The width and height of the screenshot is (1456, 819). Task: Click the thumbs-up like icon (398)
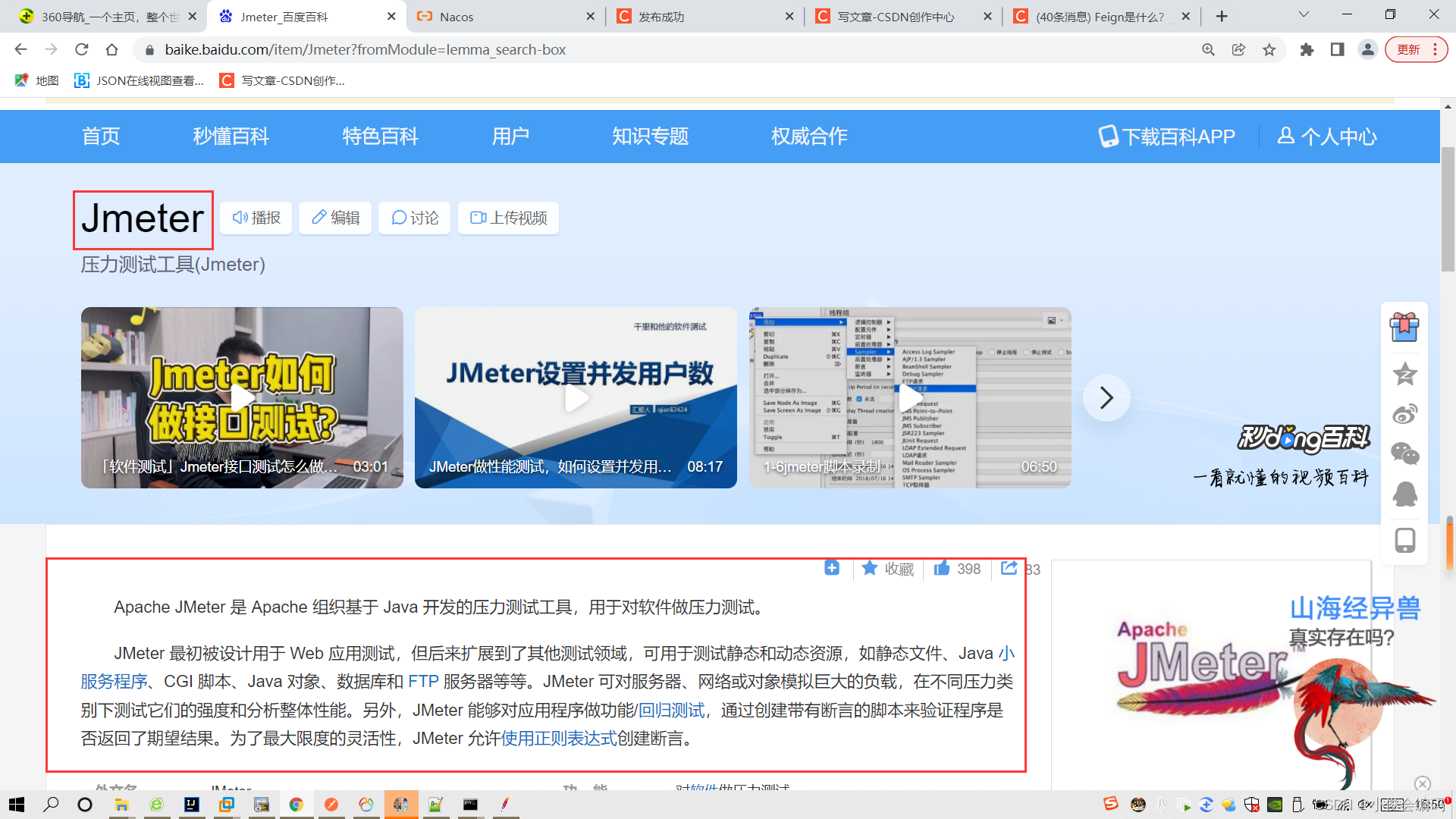click(942, 568)
